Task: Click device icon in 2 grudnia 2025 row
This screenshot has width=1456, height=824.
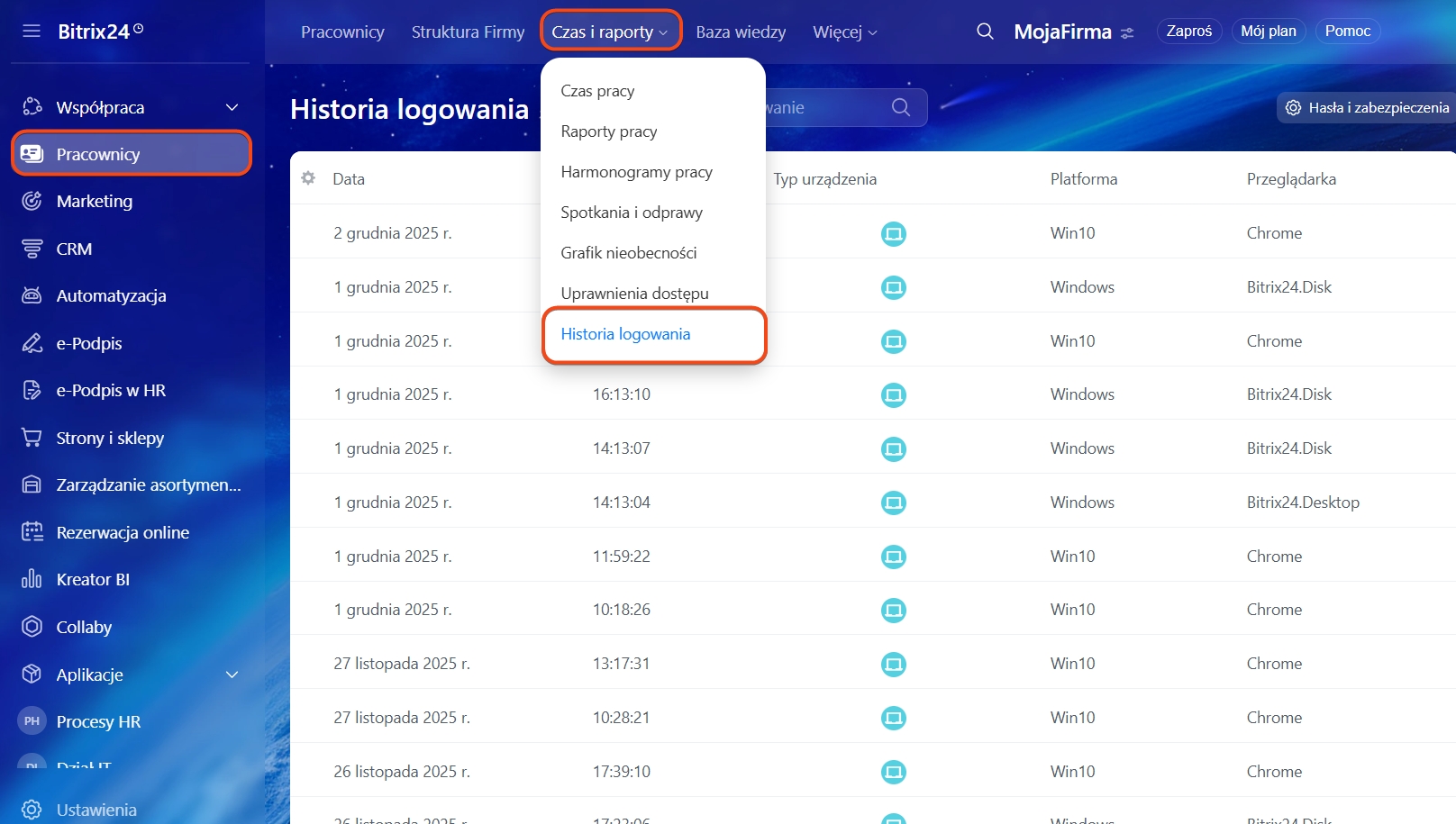Action: pyautogui.click(x=893, y=234)
